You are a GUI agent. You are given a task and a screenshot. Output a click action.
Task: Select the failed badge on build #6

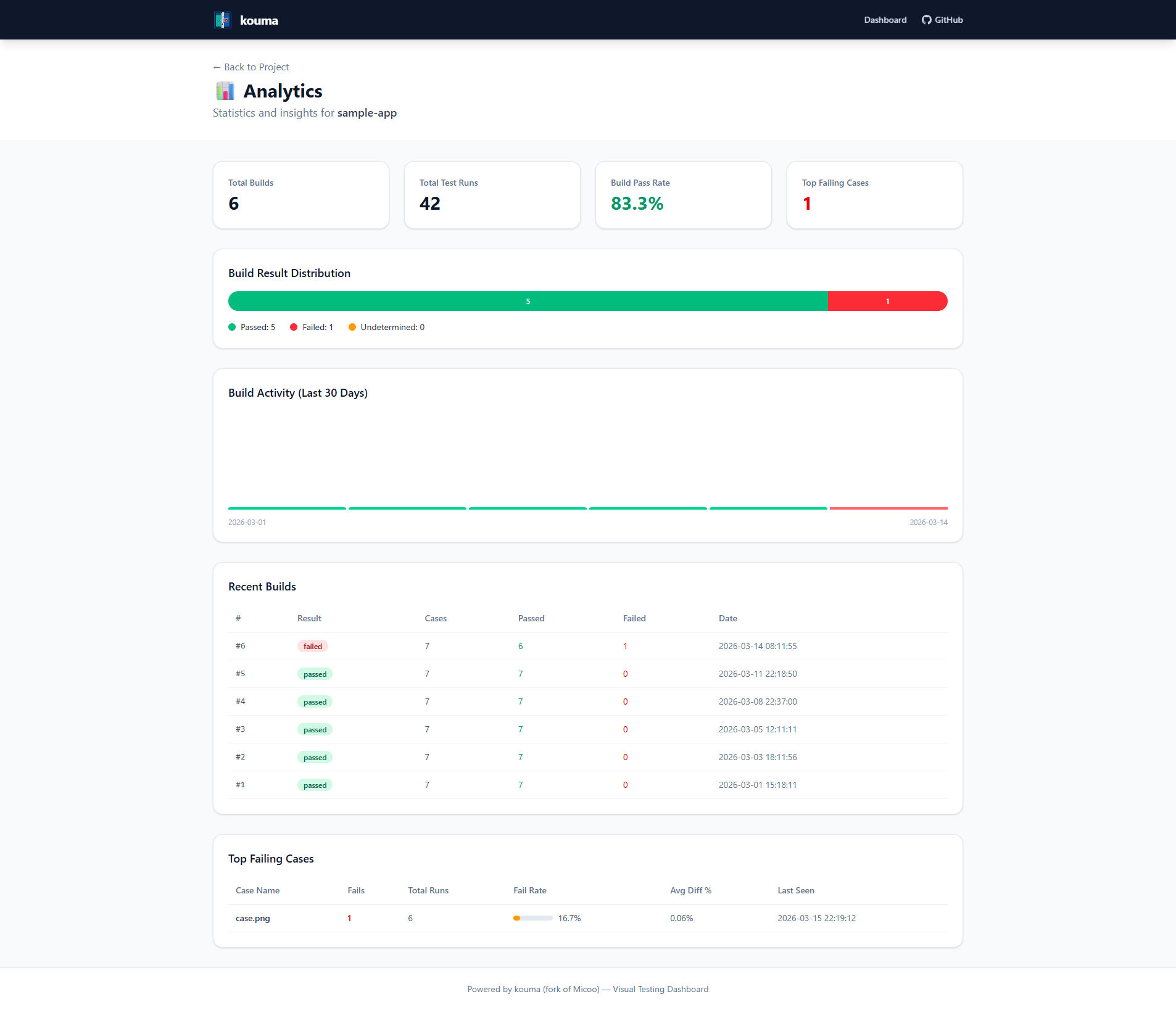tap(312, 646)
